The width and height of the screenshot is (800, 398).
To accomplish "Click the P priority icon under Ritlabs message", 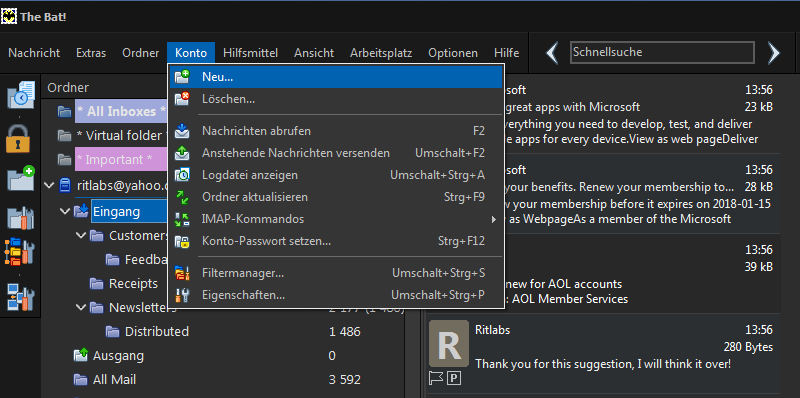I will [454, 378].
